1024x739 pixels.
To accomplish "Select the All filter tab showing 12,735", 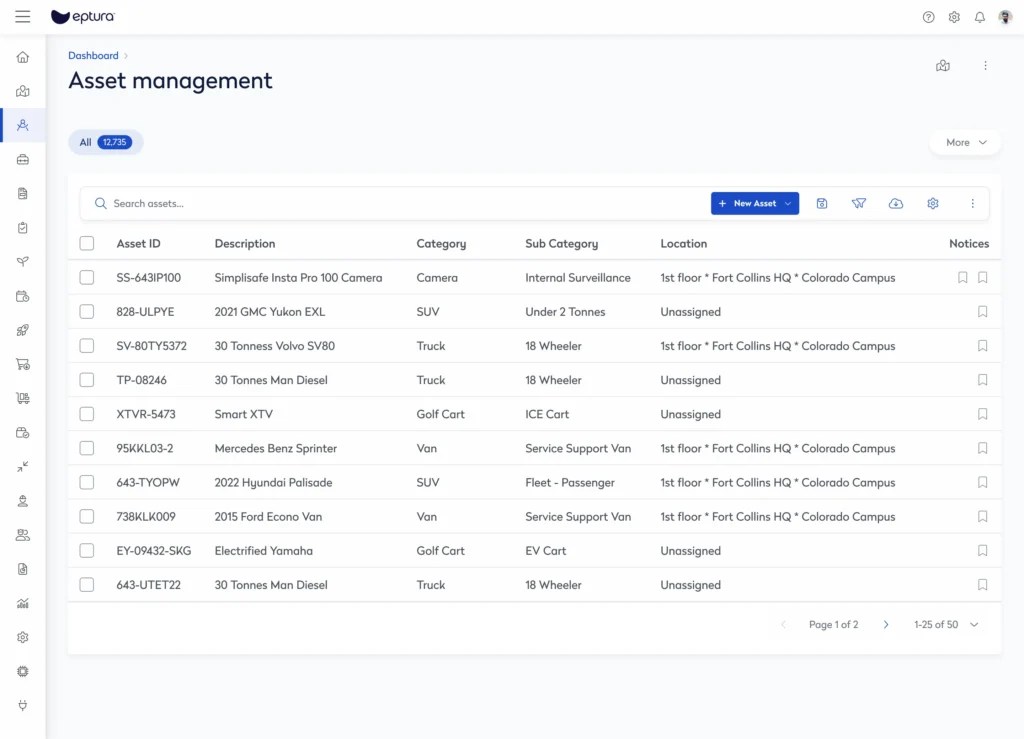I will coord(105,142).
